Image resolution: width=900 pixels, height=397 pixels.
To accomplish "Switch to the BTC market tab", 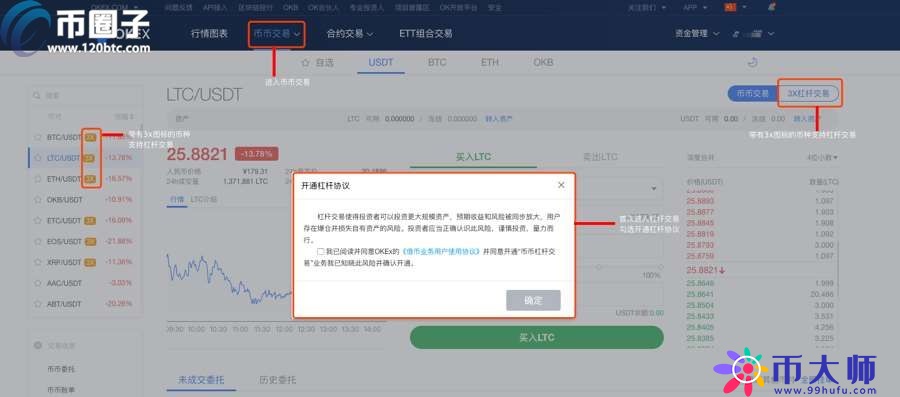I will (x=437, y=63).
